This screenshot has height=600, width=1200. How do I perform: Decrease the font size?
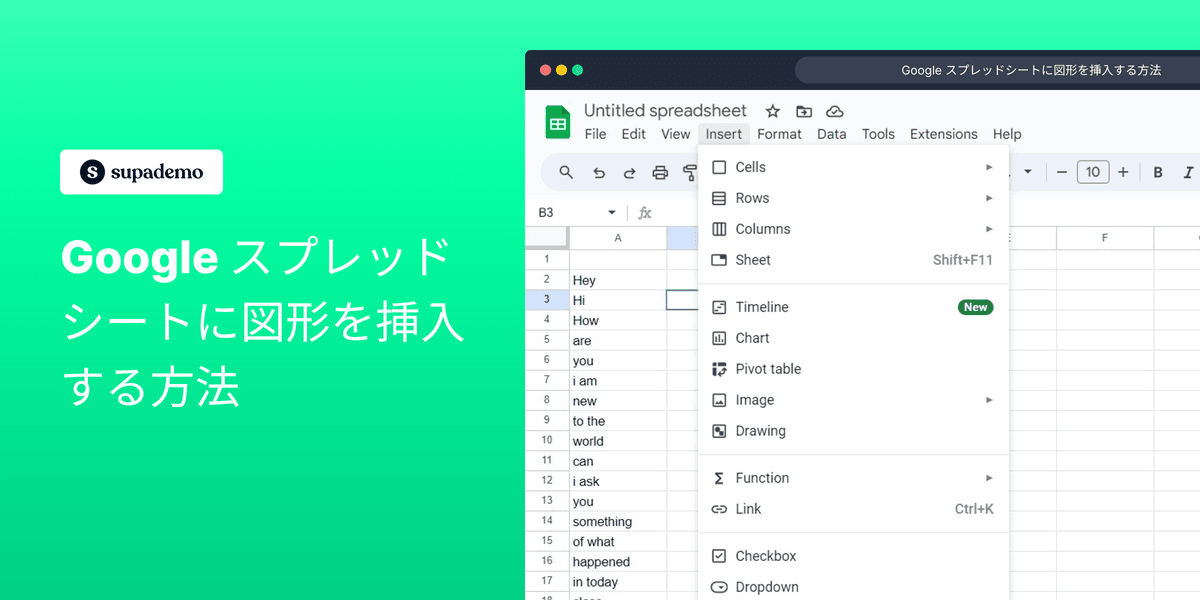click(1061, 171)
